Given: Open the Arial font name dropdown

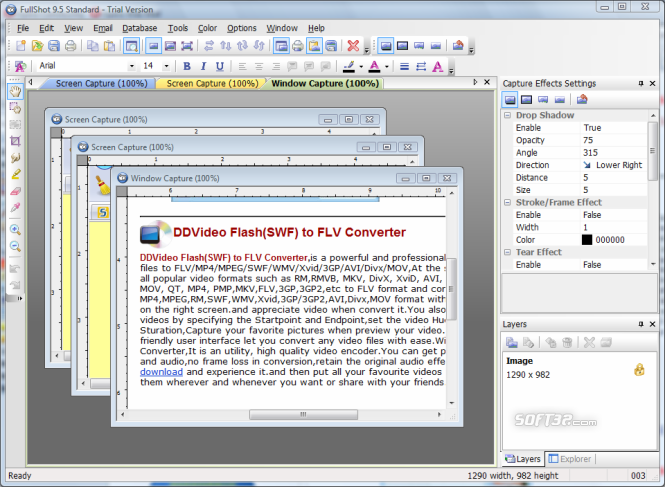Looking at the screenshot, I should tap(132, 66).
